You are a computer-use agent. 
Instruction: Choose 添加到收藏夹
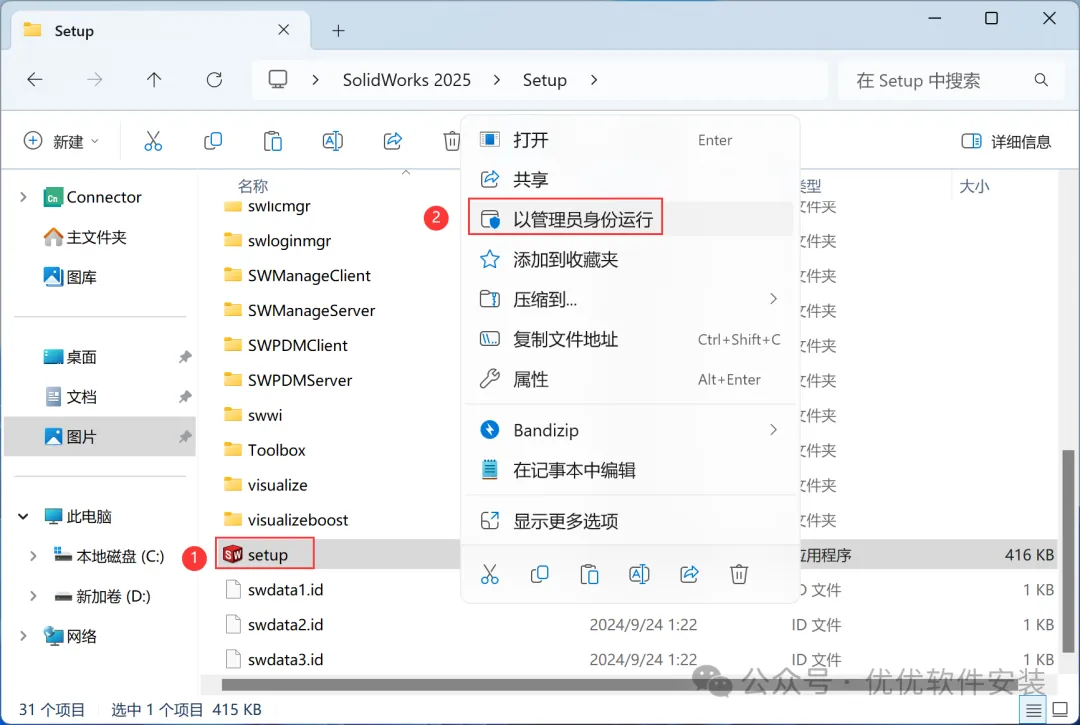630,260
